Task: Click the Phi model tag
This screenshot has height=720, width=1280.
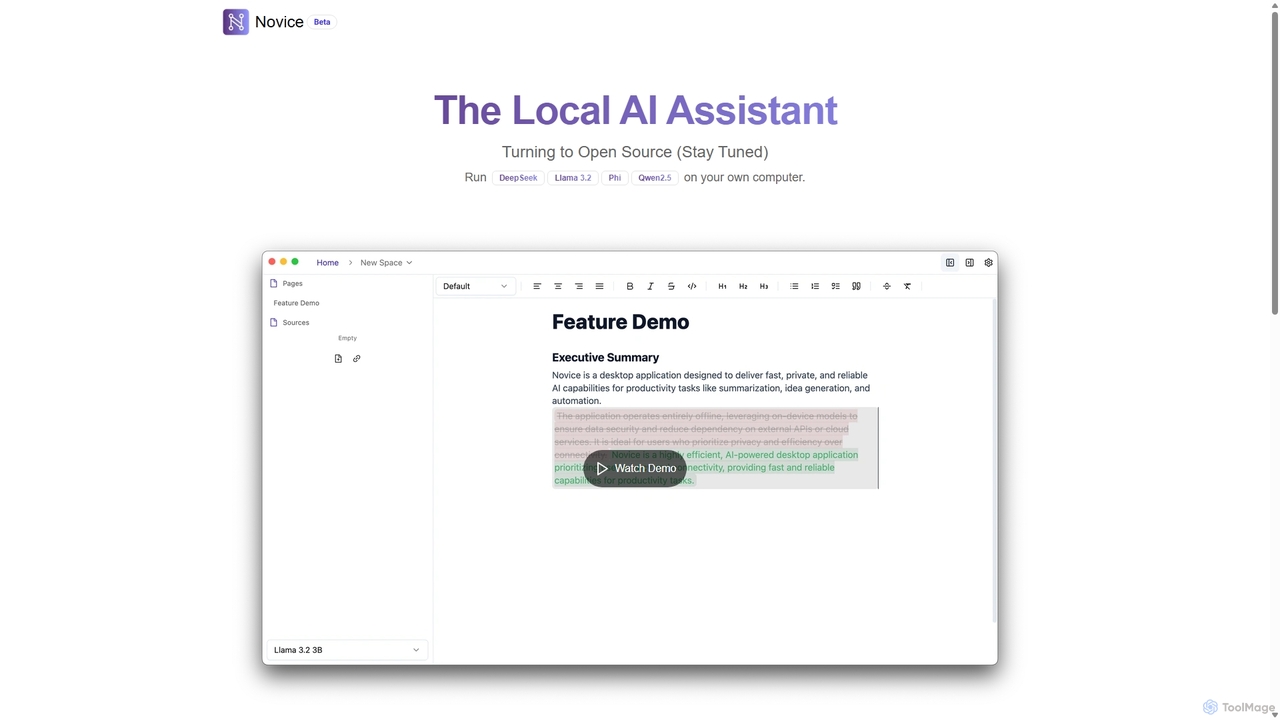Action: 615,178
